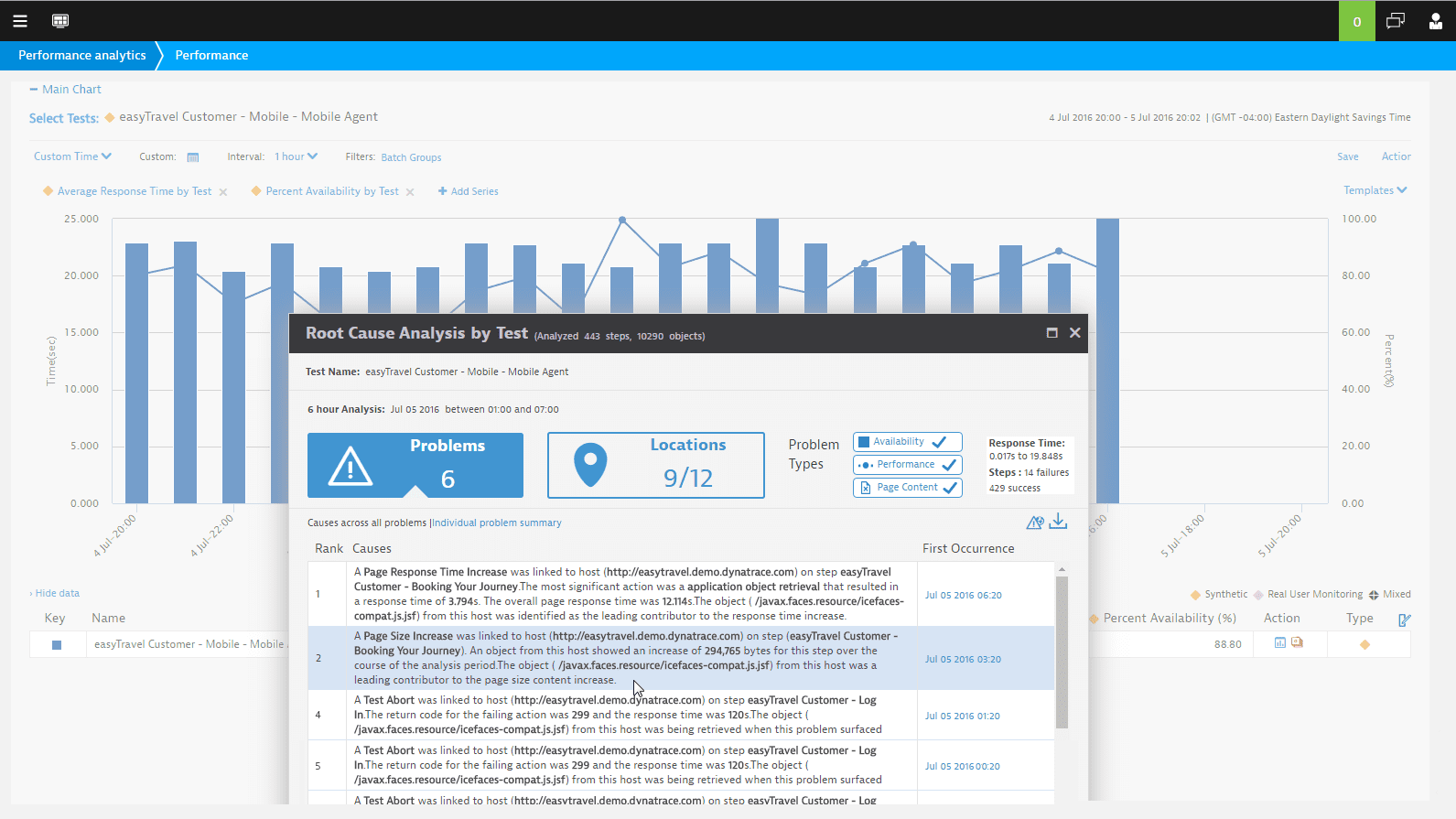Select the rank 4 Test Abort cause
Image resolution: width=1456 pixels, height=819 pixels.
(681, 715)
